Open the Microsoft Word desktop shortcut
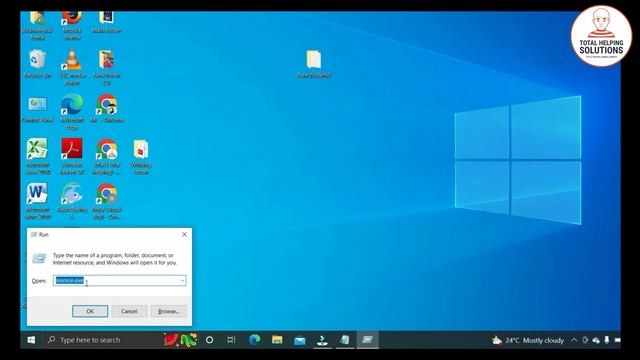The image size is (640, 360). click(38, 201)
